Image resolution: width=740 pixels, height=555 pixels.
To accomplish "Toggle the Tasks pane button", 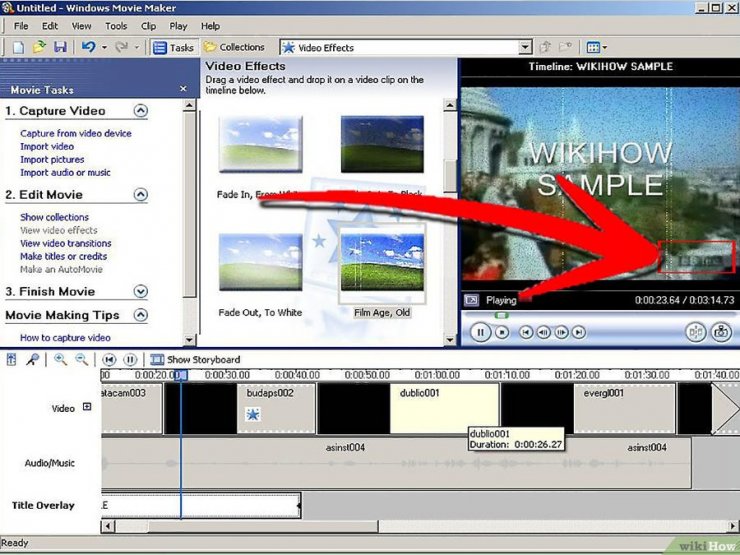I will coord(173,47).
